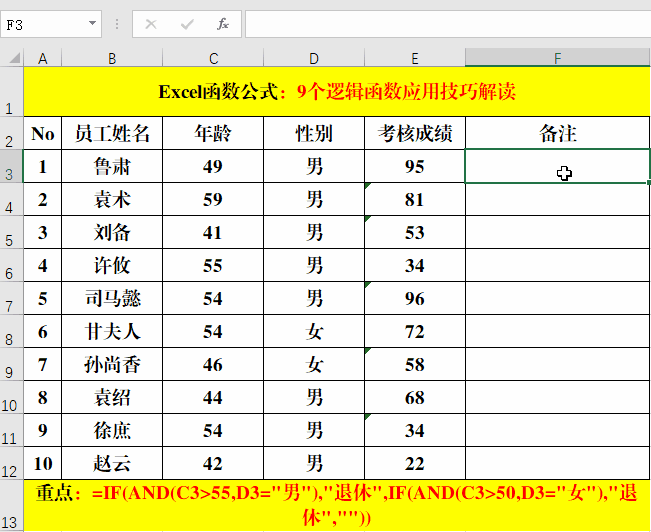
Task: Click score cell 81 for 袁术
Action: pos(415,199)
